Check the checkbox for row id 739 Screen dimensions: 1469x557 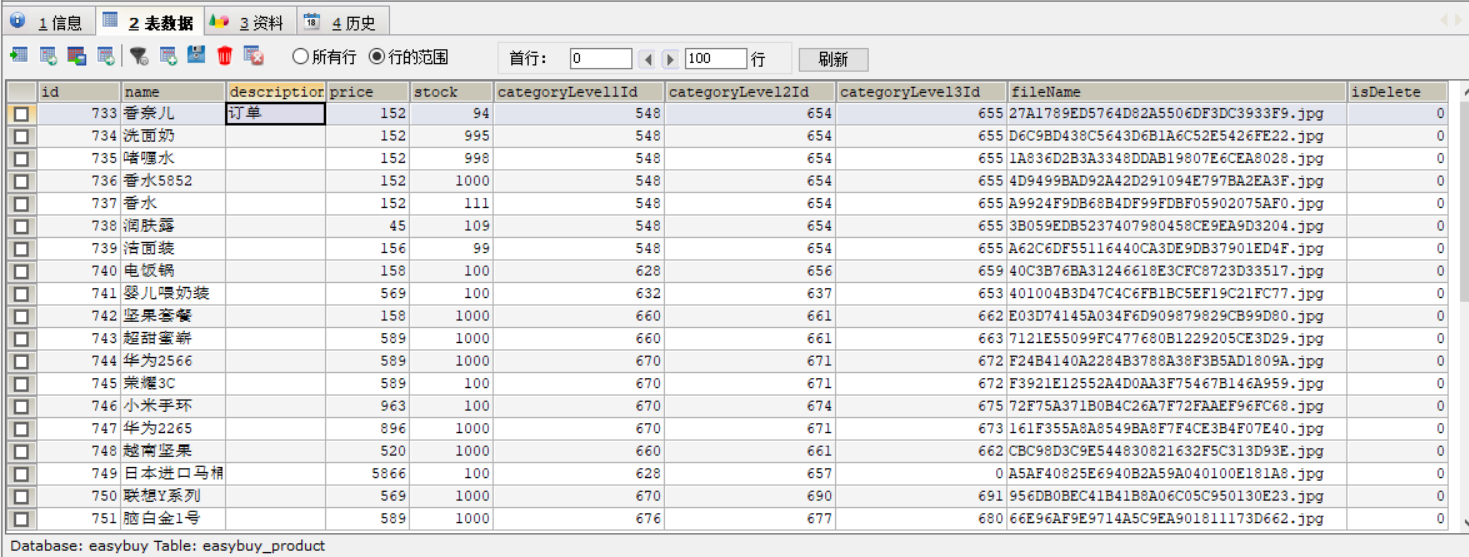click(21, 249)
